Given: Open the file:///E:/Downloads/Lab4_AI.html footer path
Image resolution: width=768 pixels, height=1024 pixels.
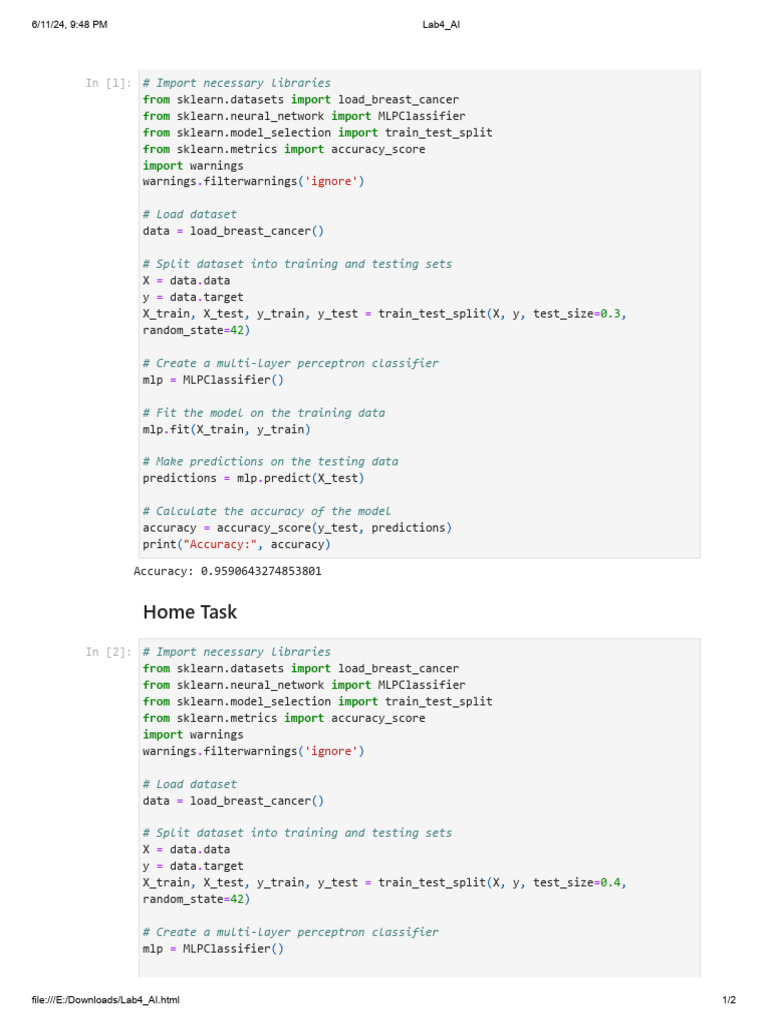Looking at the screenshot, I should click(x=106, y=999).
